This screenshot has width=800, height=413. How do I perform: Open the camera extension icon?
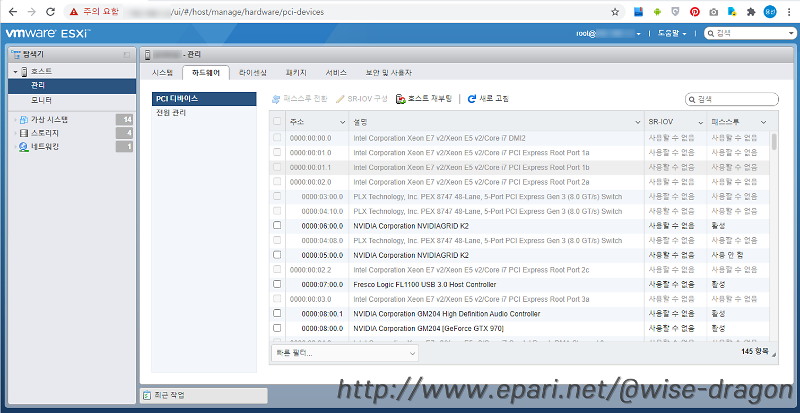(714, 12)
